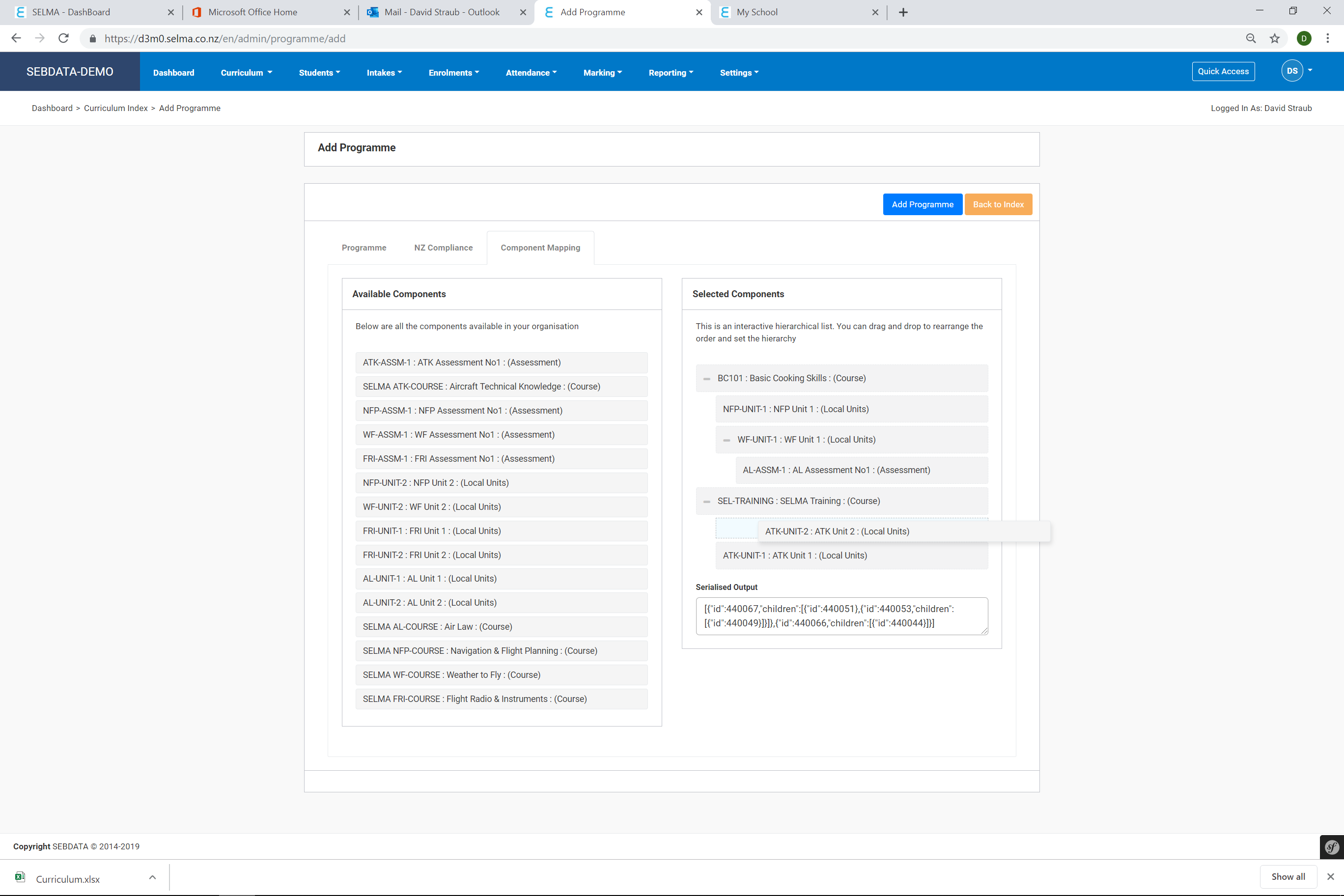The height and width of the screenshot is (896, 1344).
Task: Switch to the Programme tab
Action: 364,248
